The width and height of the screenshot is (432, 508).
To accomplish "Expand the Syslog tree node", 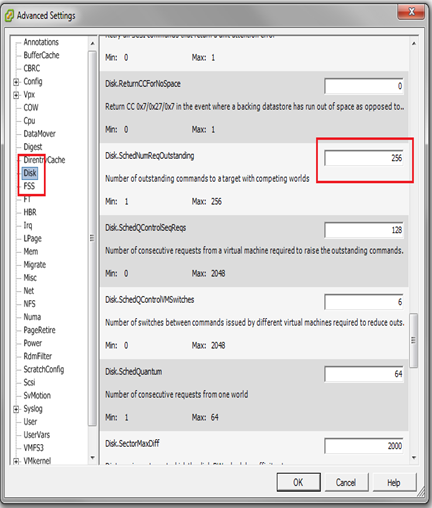I will click(x=16, y=409).
